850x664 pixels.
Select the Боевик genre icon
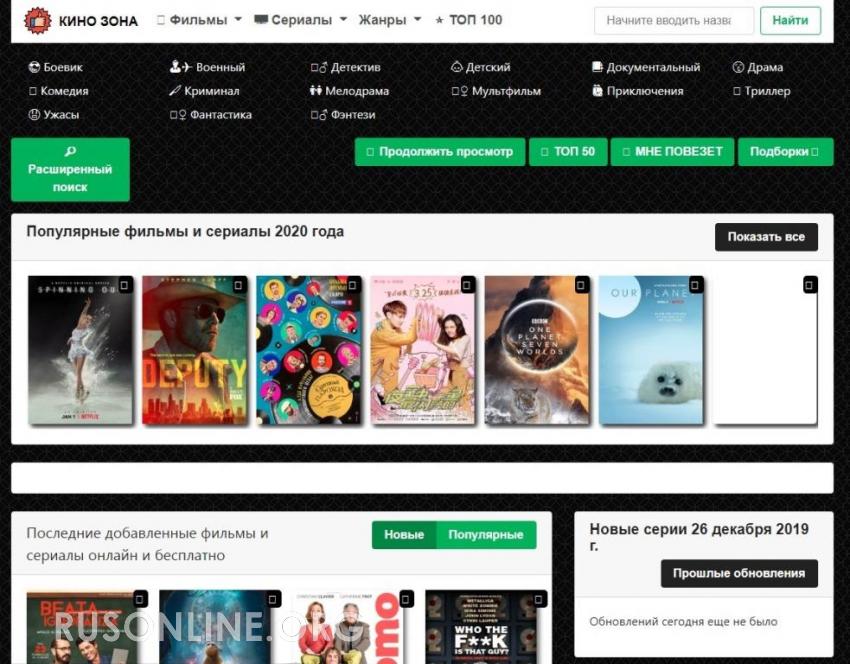[34, 67]
